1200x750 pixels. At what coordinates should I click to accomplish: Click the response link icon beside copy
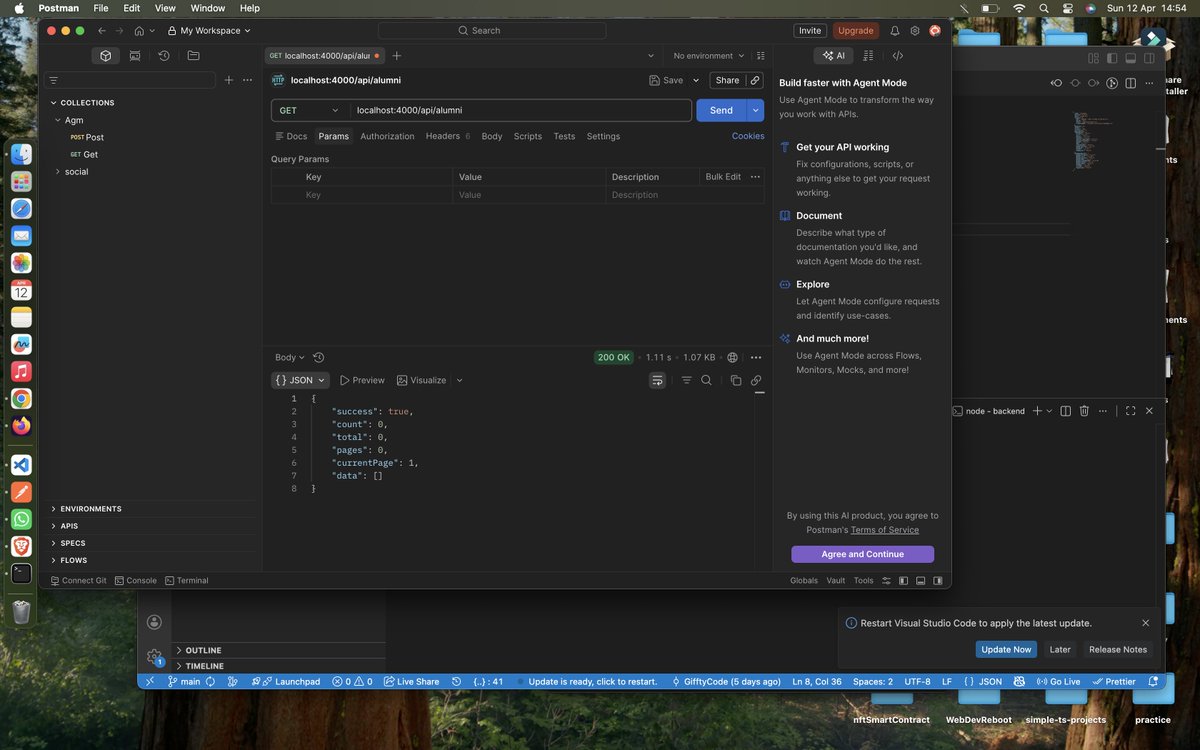756,380
